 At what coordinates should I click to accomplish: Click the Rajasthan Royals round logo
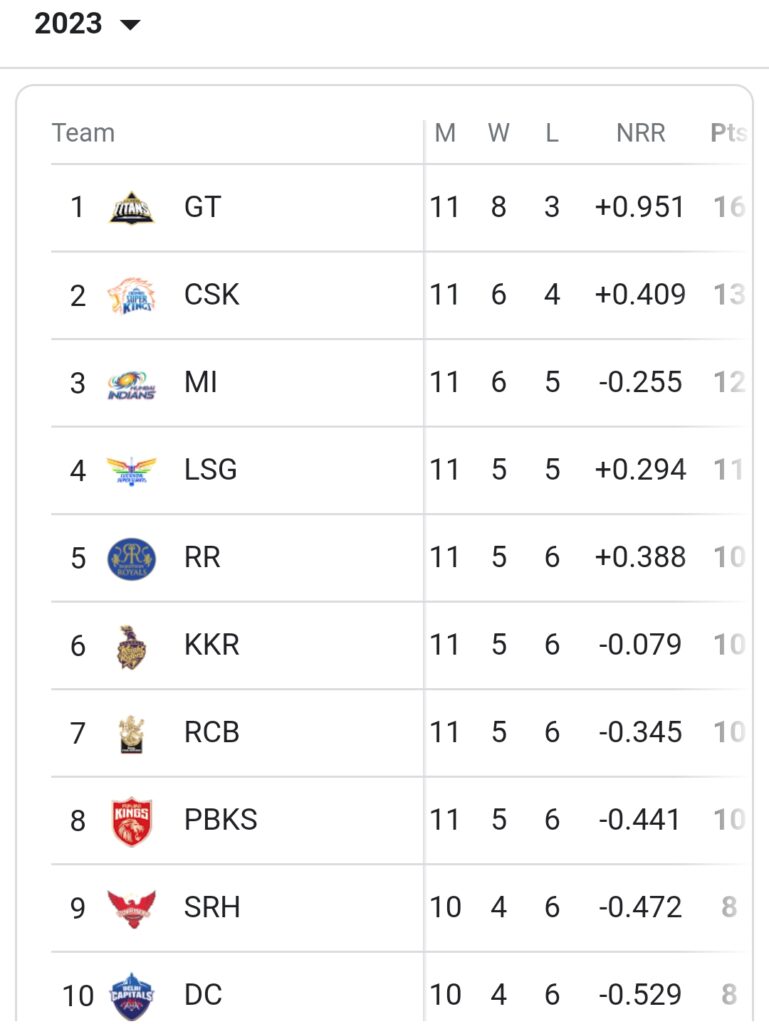tap(131, 559)
